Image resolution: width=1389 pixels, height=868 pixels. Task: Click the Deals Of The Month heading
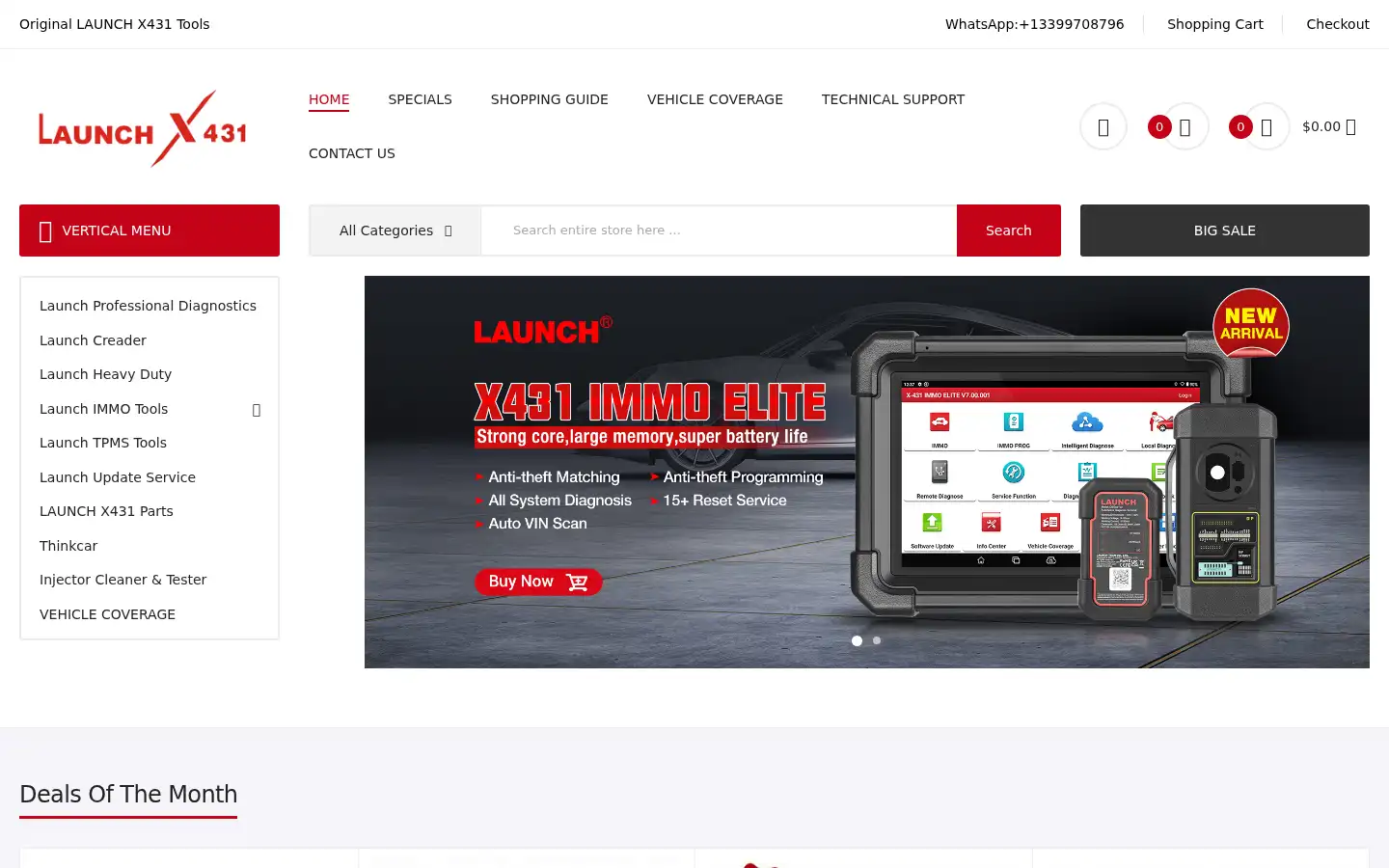[128, 794]
